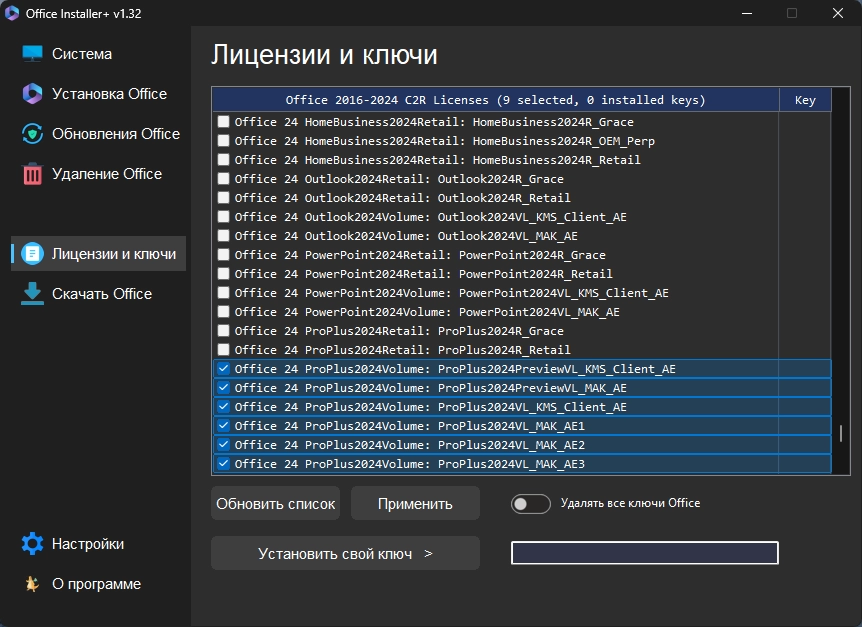Uncheck the ProPlus2024VL_MAK_AE3 checkbox

[x=223, y=464]
